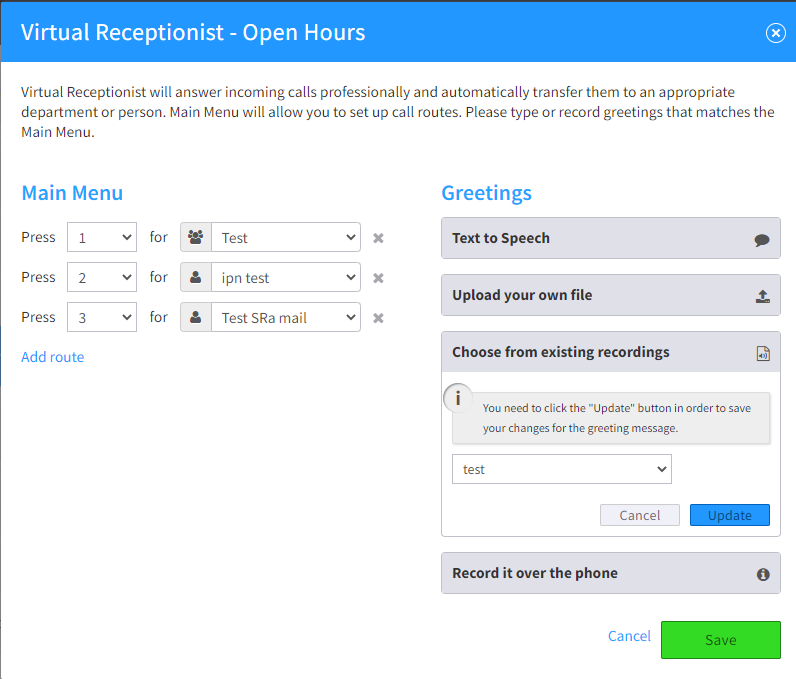Click the gray Cancel button in recordings panel

point(640,515)
